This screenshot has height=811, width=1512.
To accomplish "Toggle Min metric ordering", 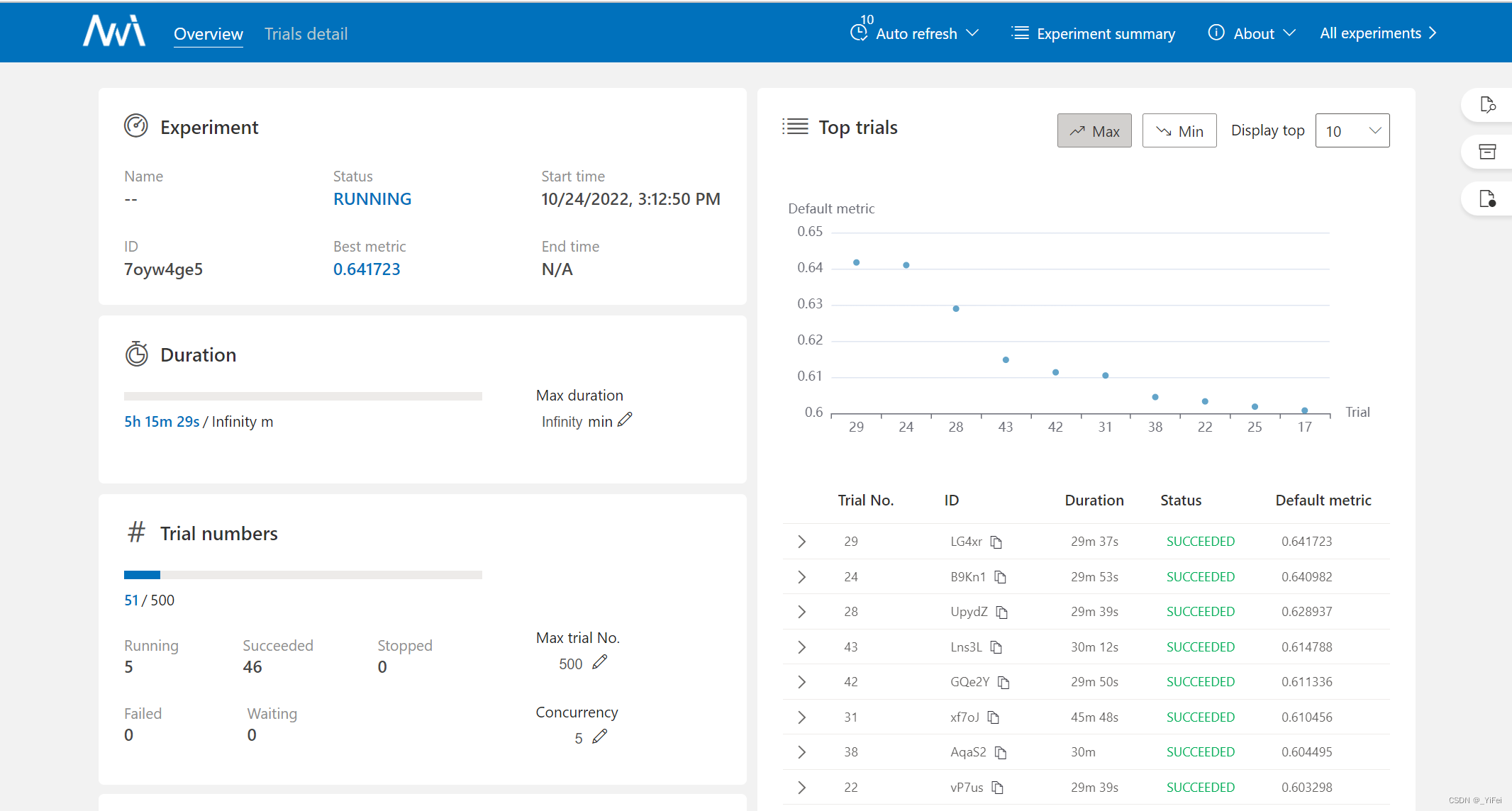I will [1179, 131].
